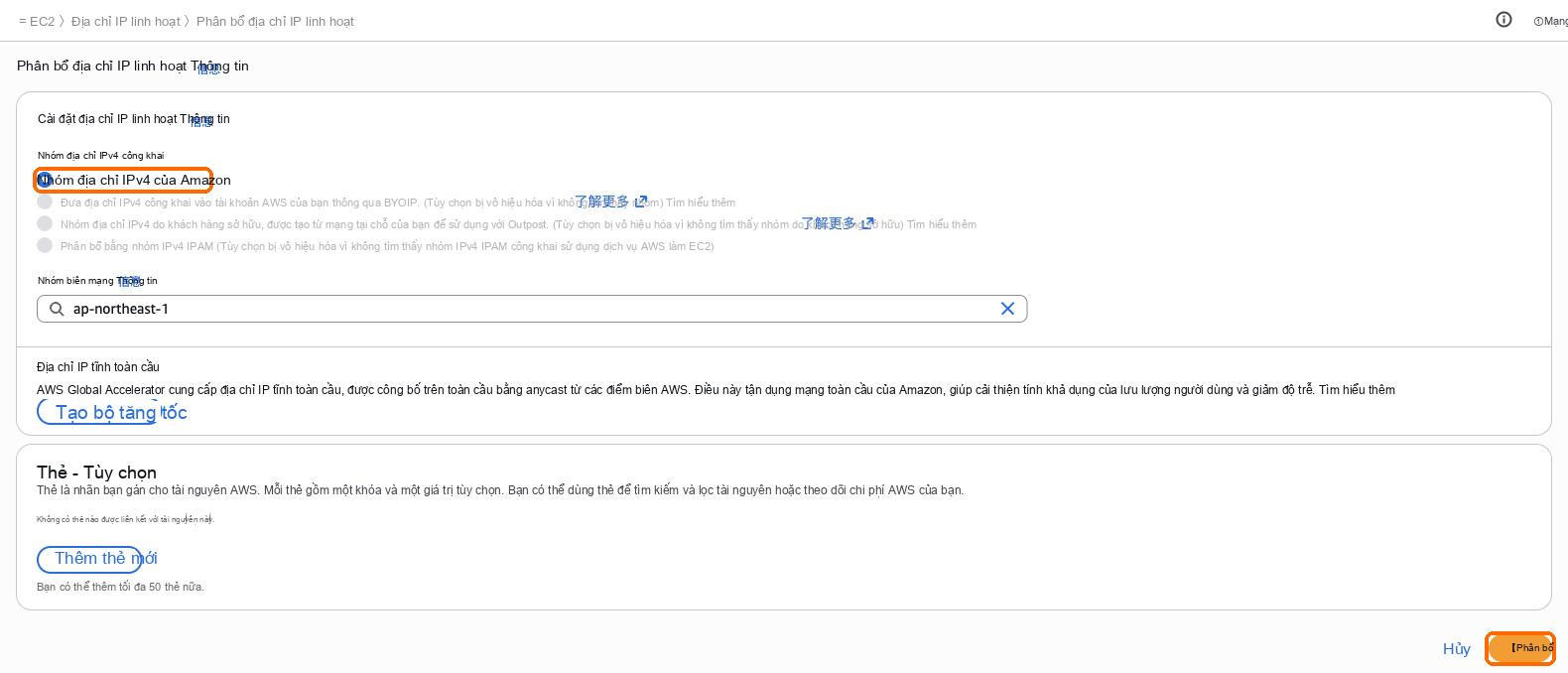
Task: Open Tìm hiểu thêm in BYOIP row
Action: (701, 202)
